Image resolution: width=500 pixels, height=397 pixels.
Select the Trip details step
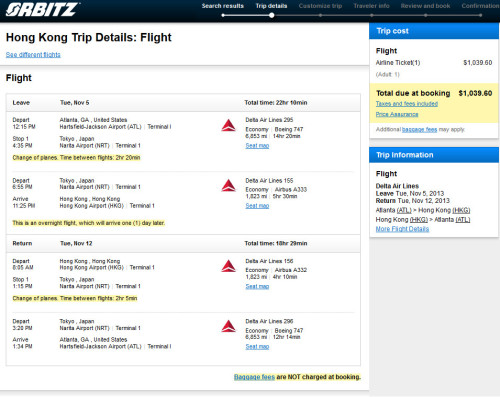(271, 6)
